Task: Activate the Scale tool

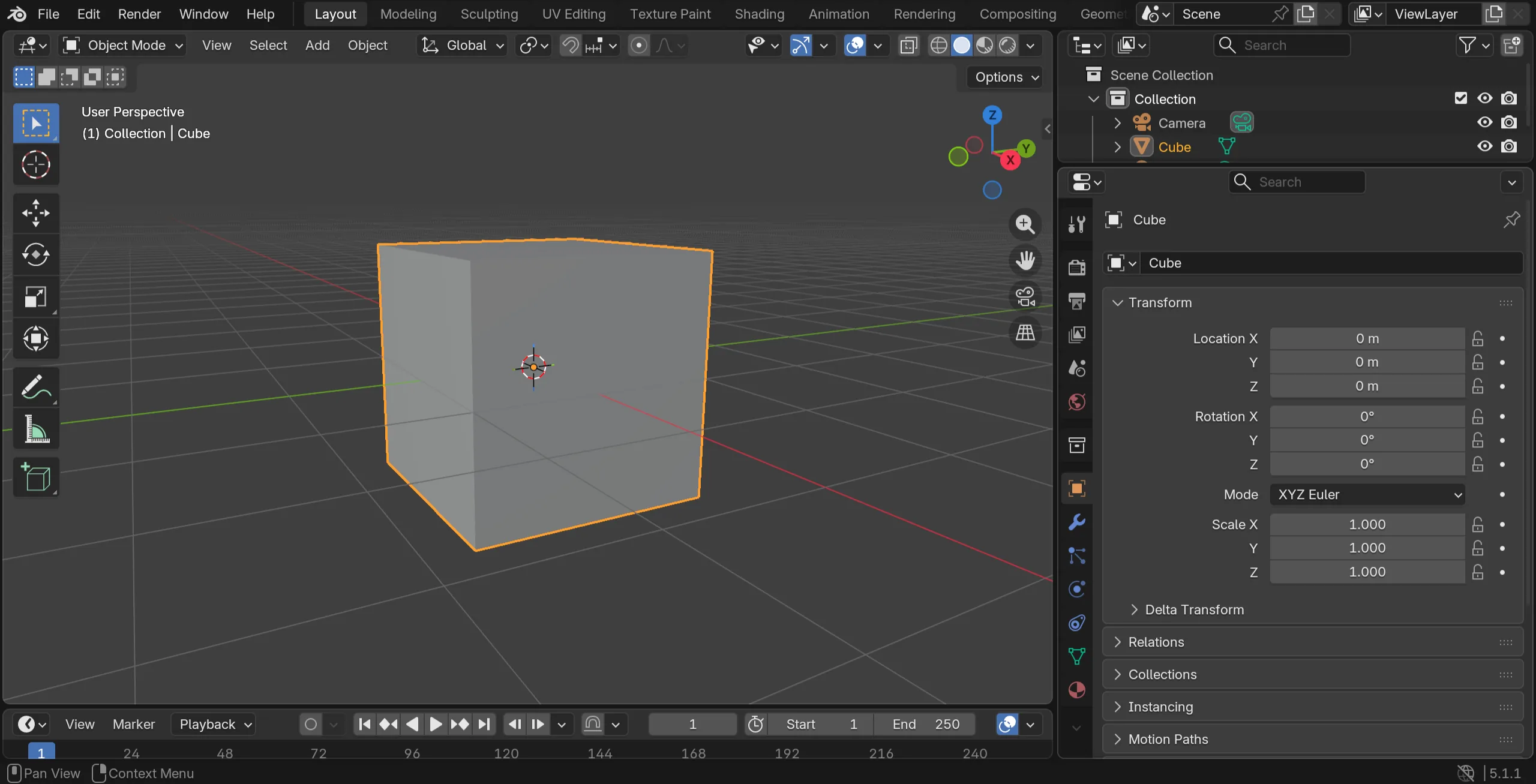Action: 36,297
